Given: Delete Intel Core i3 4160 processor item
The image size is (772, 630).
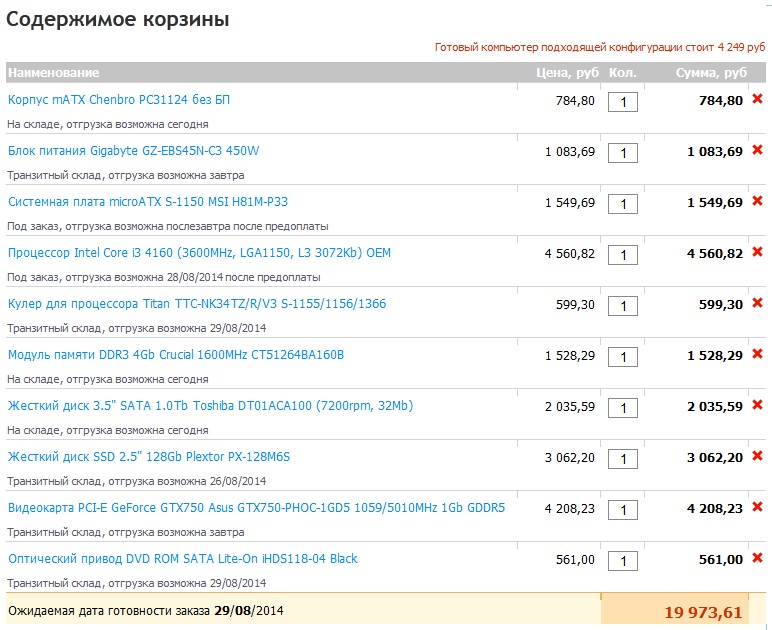Looking at the screenshot, I should tap(757, 252).
